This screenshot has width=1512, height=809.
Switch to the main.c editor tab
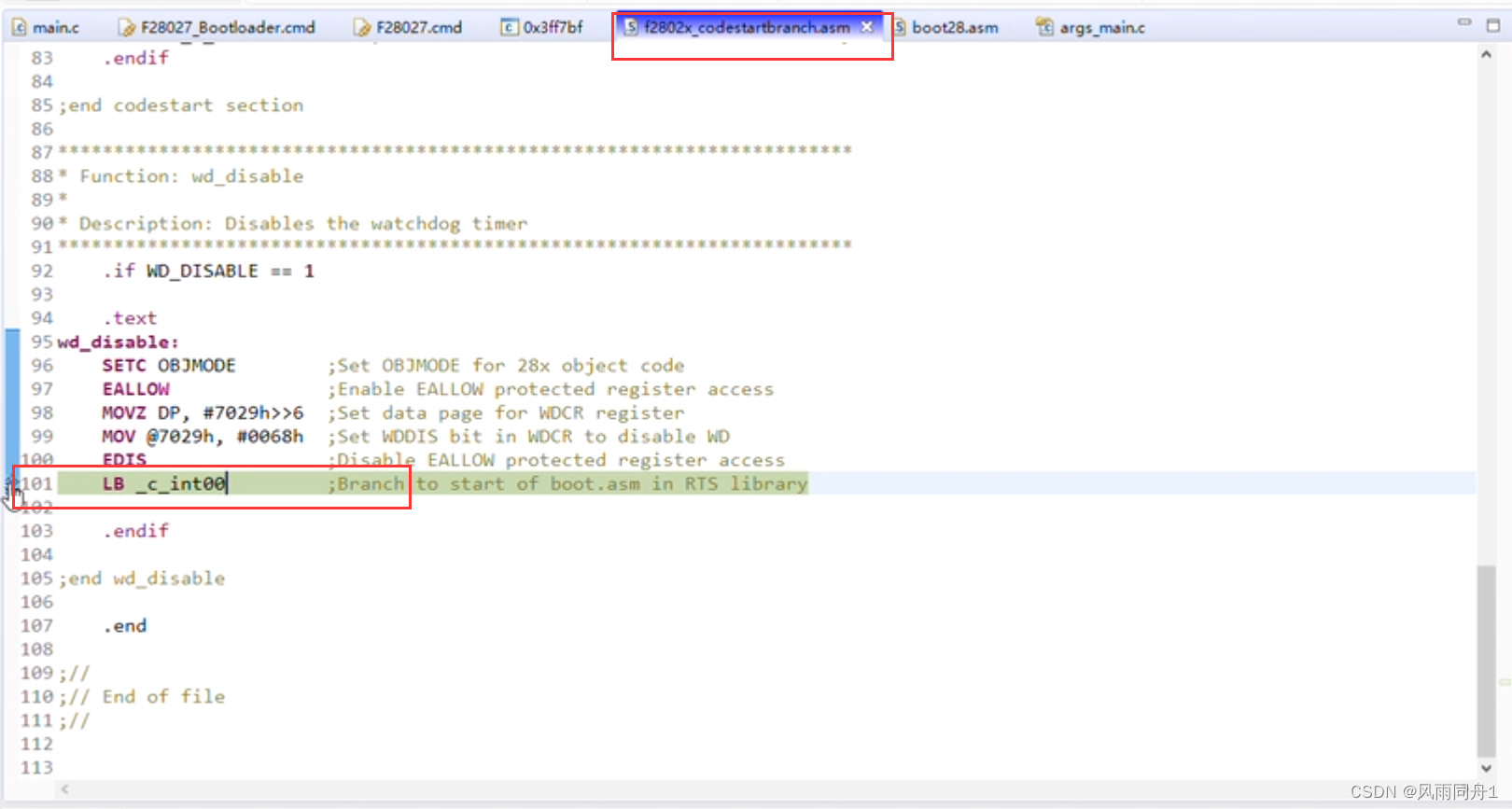click(x=46, y=28)
